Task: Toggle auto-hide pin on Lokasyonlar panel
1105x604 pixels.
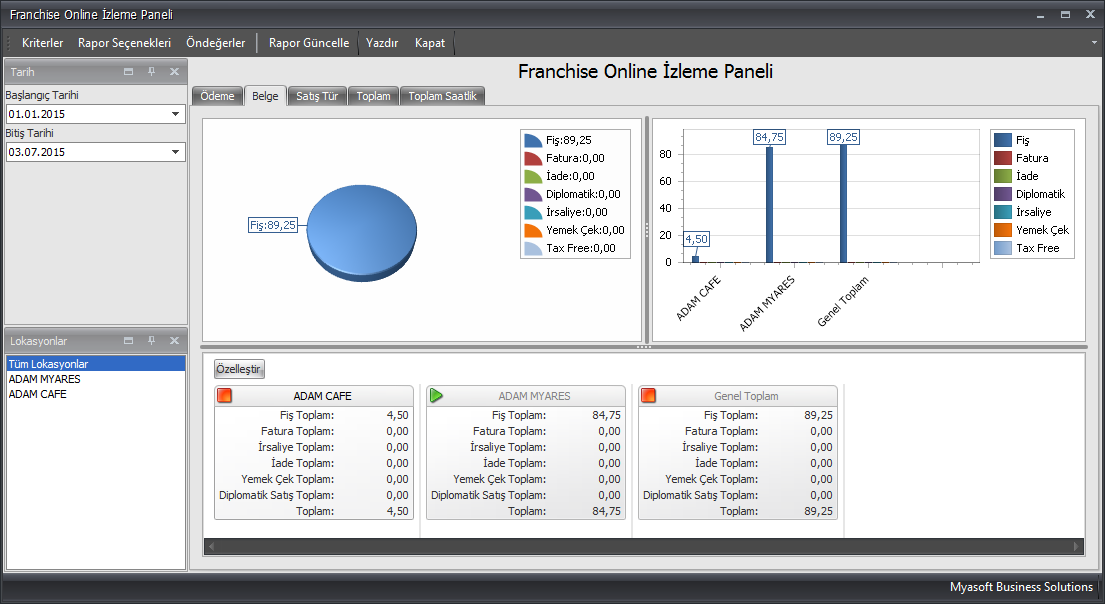Action: [151, 341]
